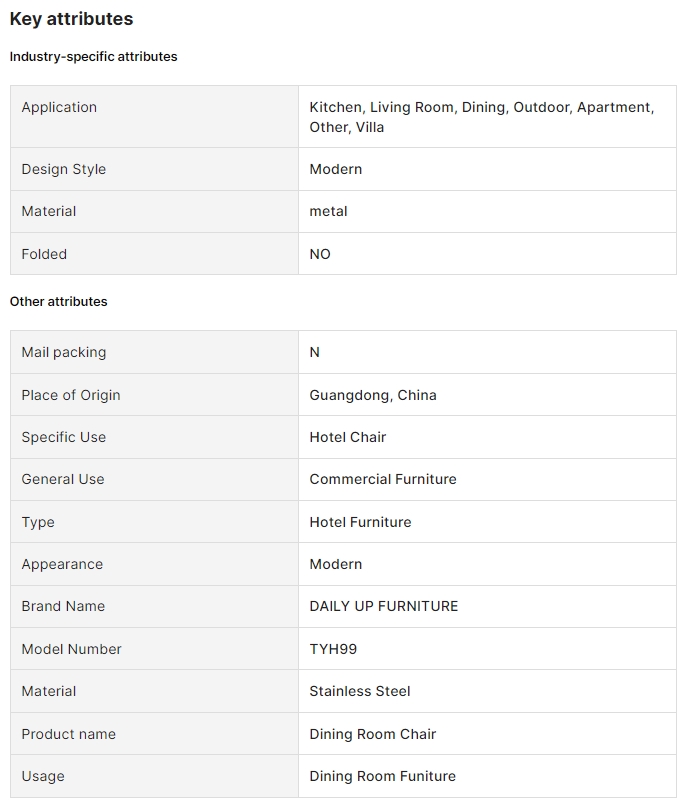The width and height of the screenshot is (690, 807).
Task: Click the Guangdong, China origin value
Action: click(372, 395)
